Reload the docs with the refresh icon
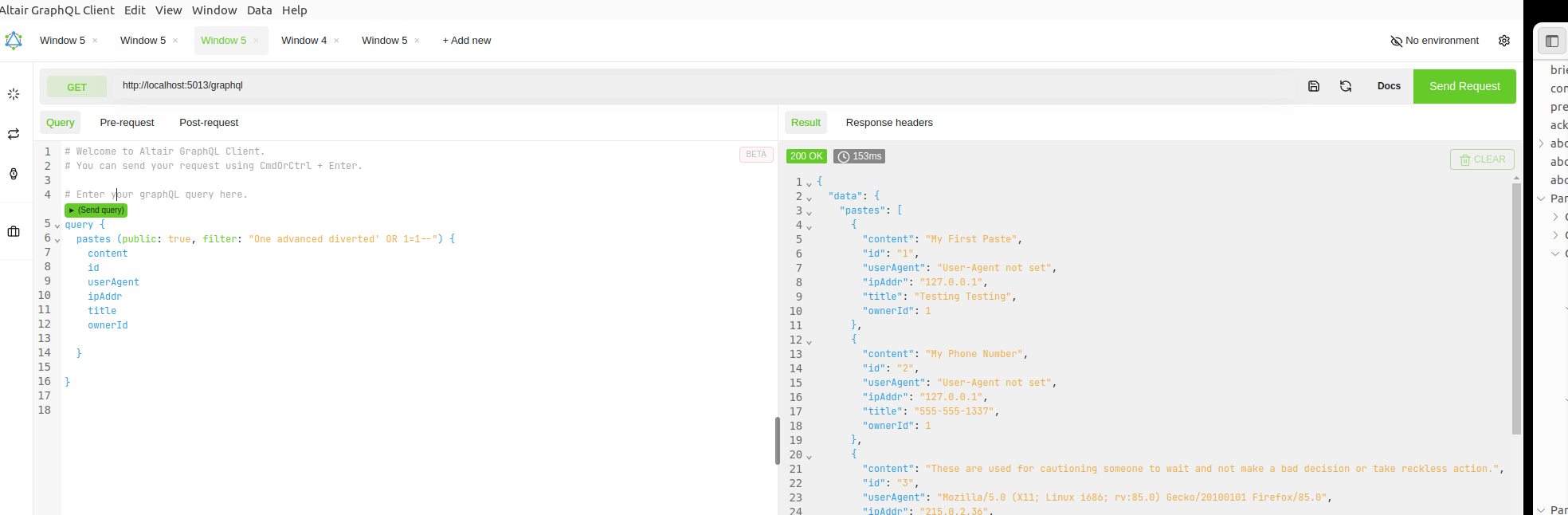Screen dimensions: 1568x515 click(1346, 86)
